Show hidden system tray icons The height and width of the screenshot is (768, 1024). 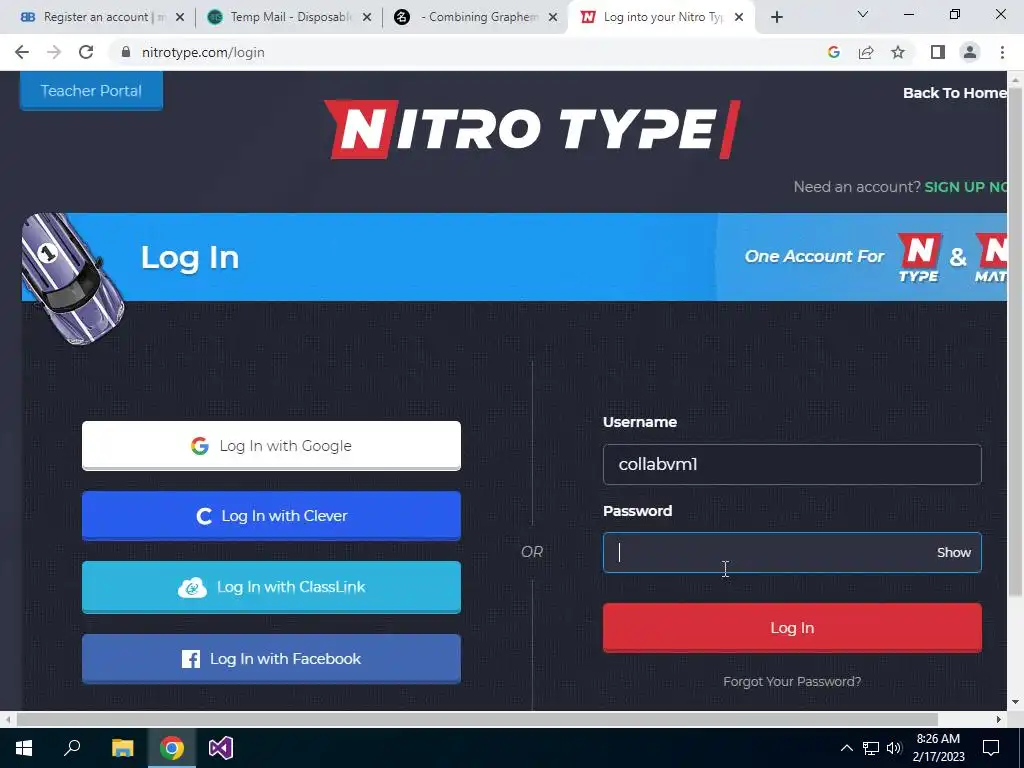pos(846,748)
